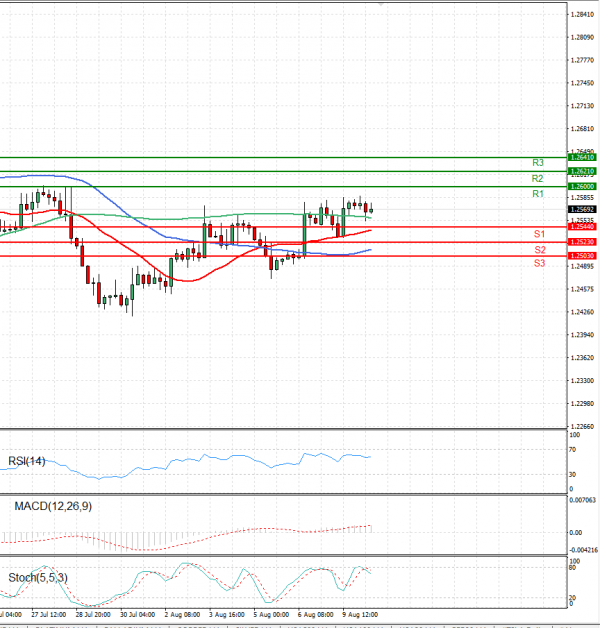
Task: Click the Stoch(5,5,3) indicator label
Action: [38, 578]
